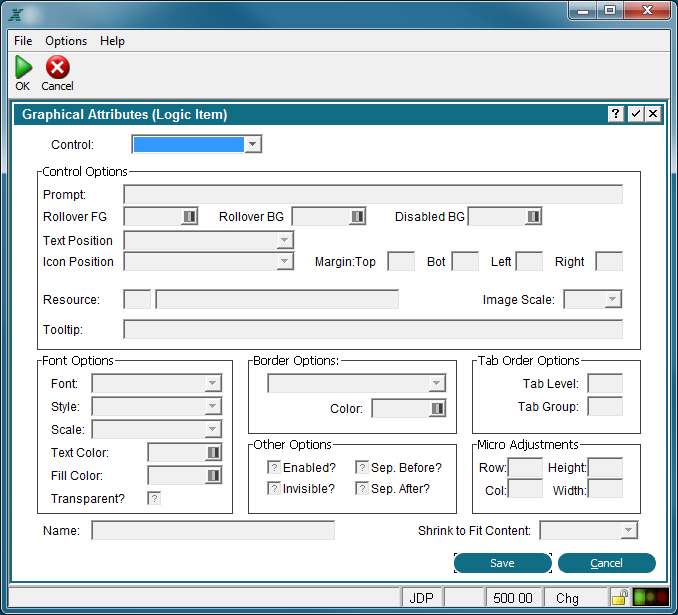Expand the Text Position dropdown

tap(285, 240)
